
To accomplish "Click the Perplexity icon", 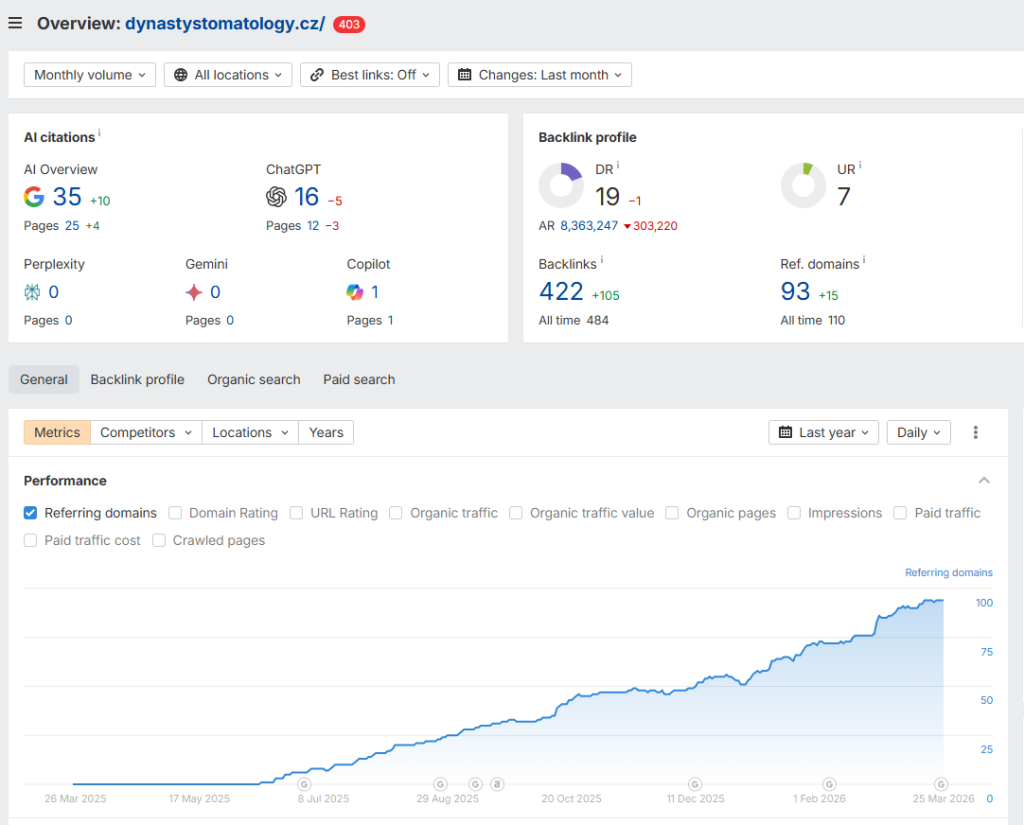I will (34, 292).
